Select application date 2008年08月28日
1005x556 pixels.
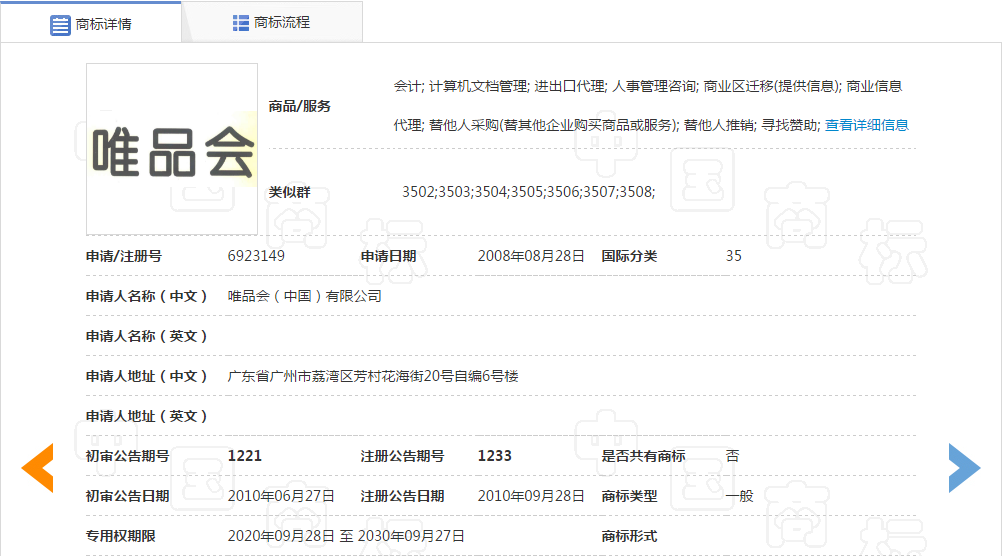pos(531,256)
